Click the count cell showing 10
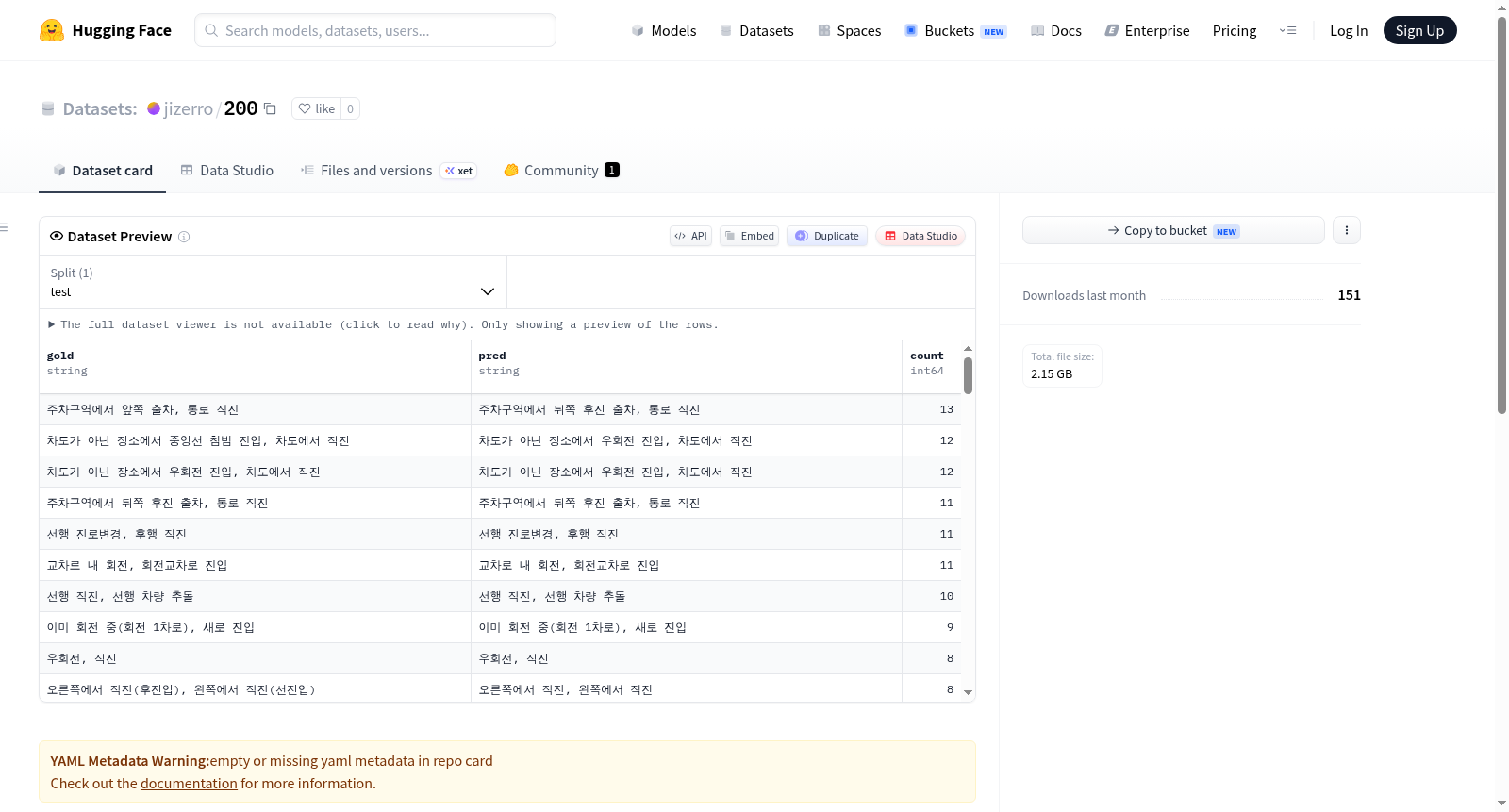 (x=932, y=596)
